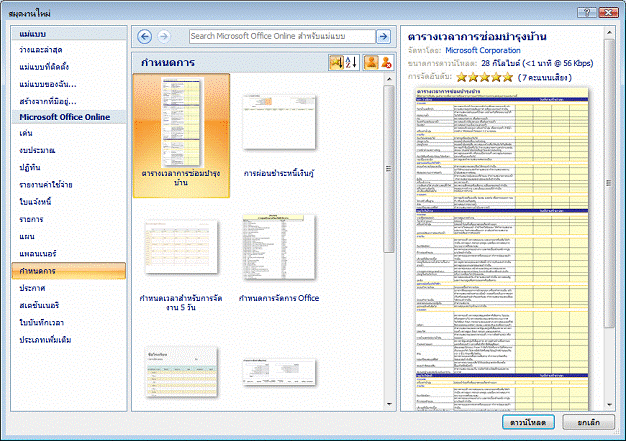Viewport: 626px width, 441px height.
Task: Click the preview pane scroll down arrow
Action: coord(609,404)
